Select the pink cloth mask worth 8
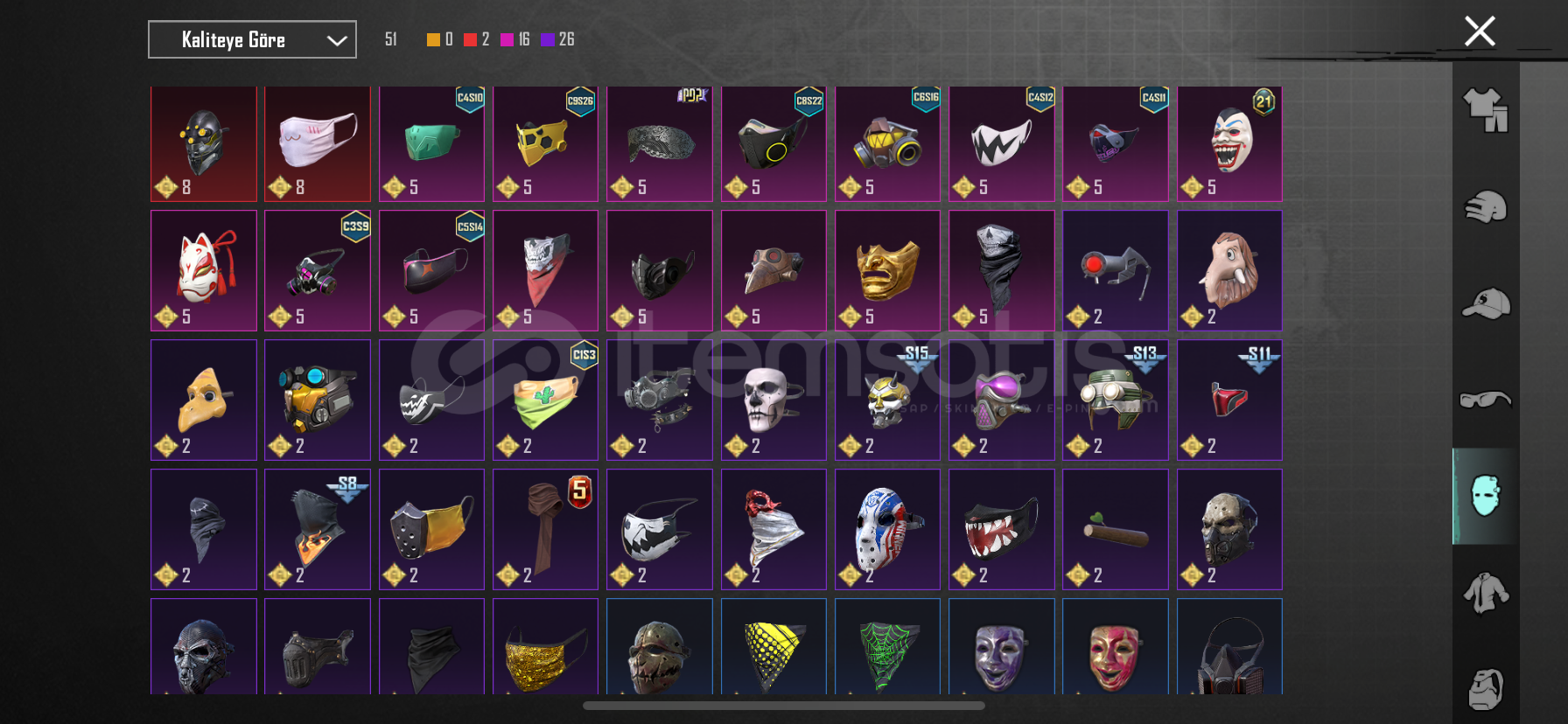 (318, 143)
